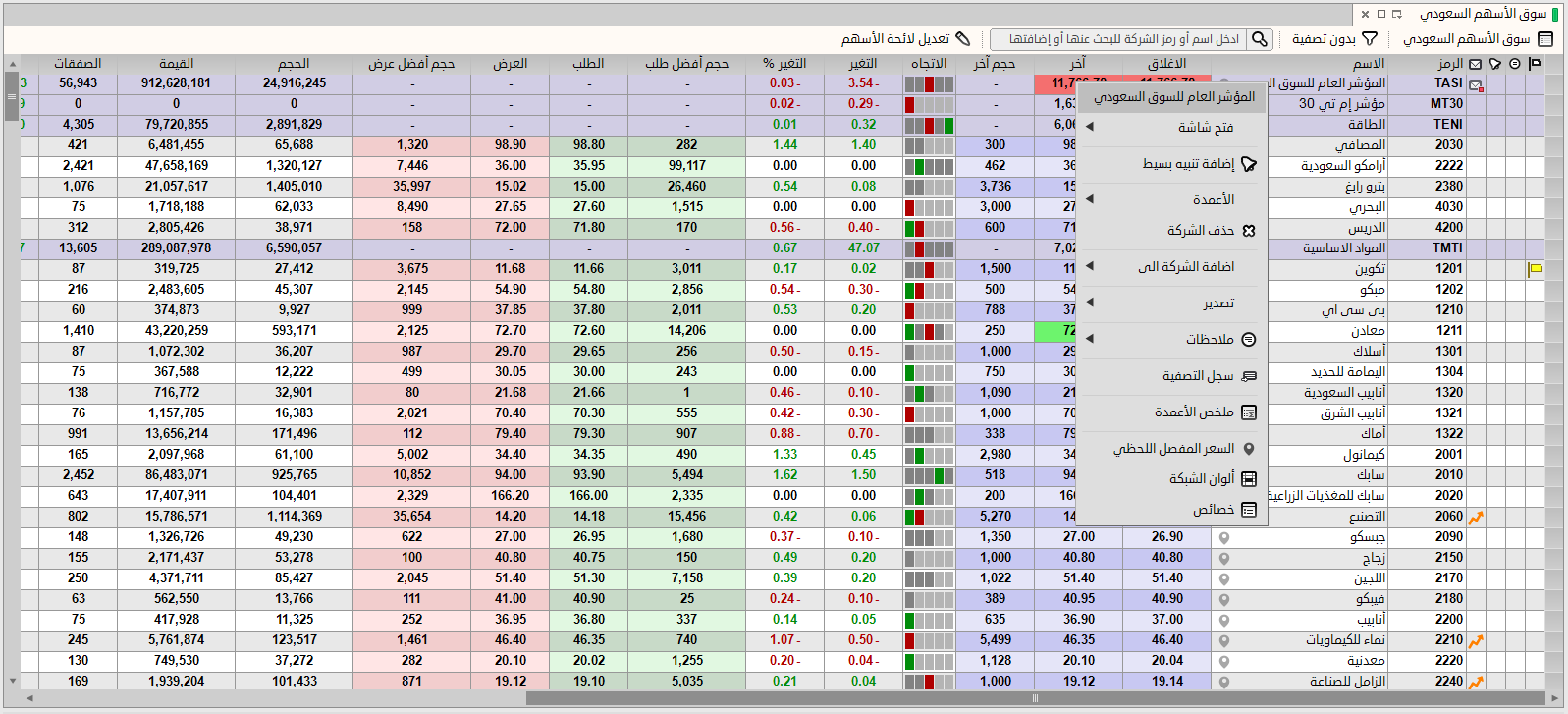Click the search magnifier icon
This screenshot has width=1568, height=714.
[x=1260, y=39]
